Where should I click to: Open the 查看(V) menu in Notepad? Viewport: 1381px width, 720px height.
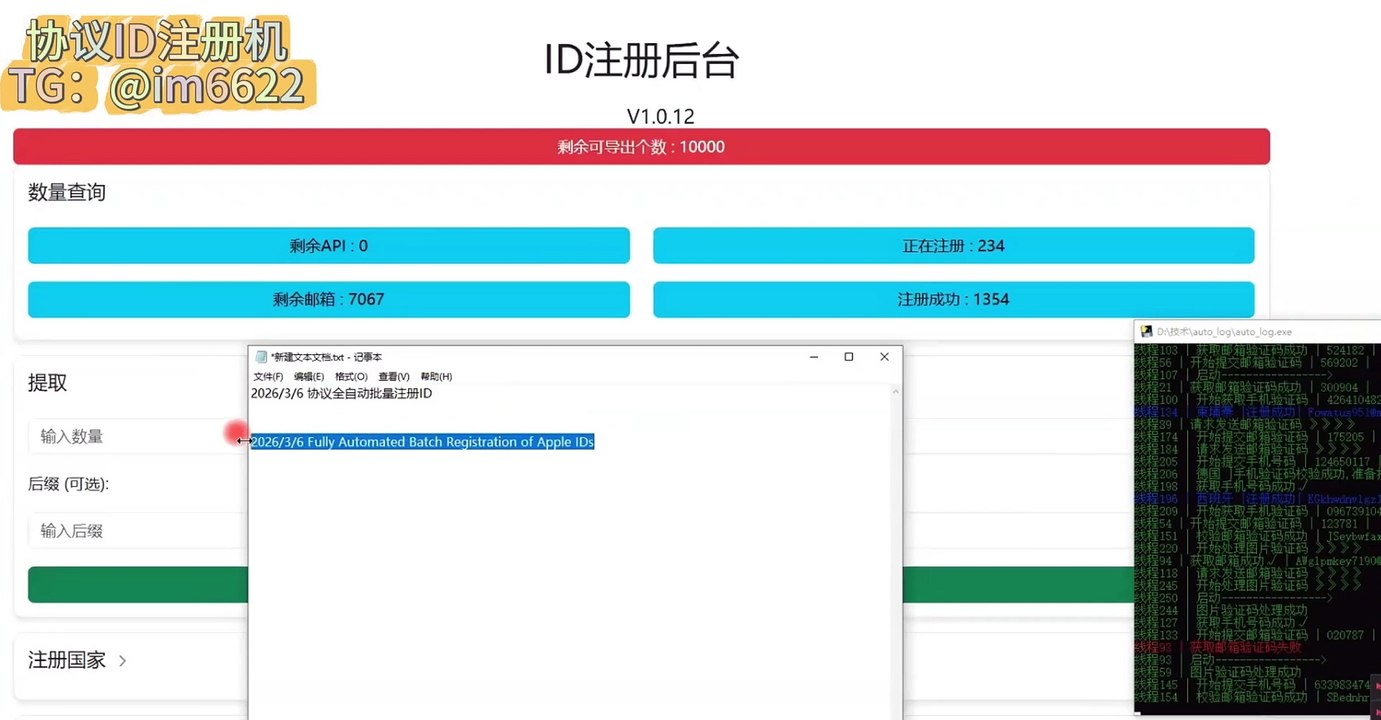click(x=394, y=377)
